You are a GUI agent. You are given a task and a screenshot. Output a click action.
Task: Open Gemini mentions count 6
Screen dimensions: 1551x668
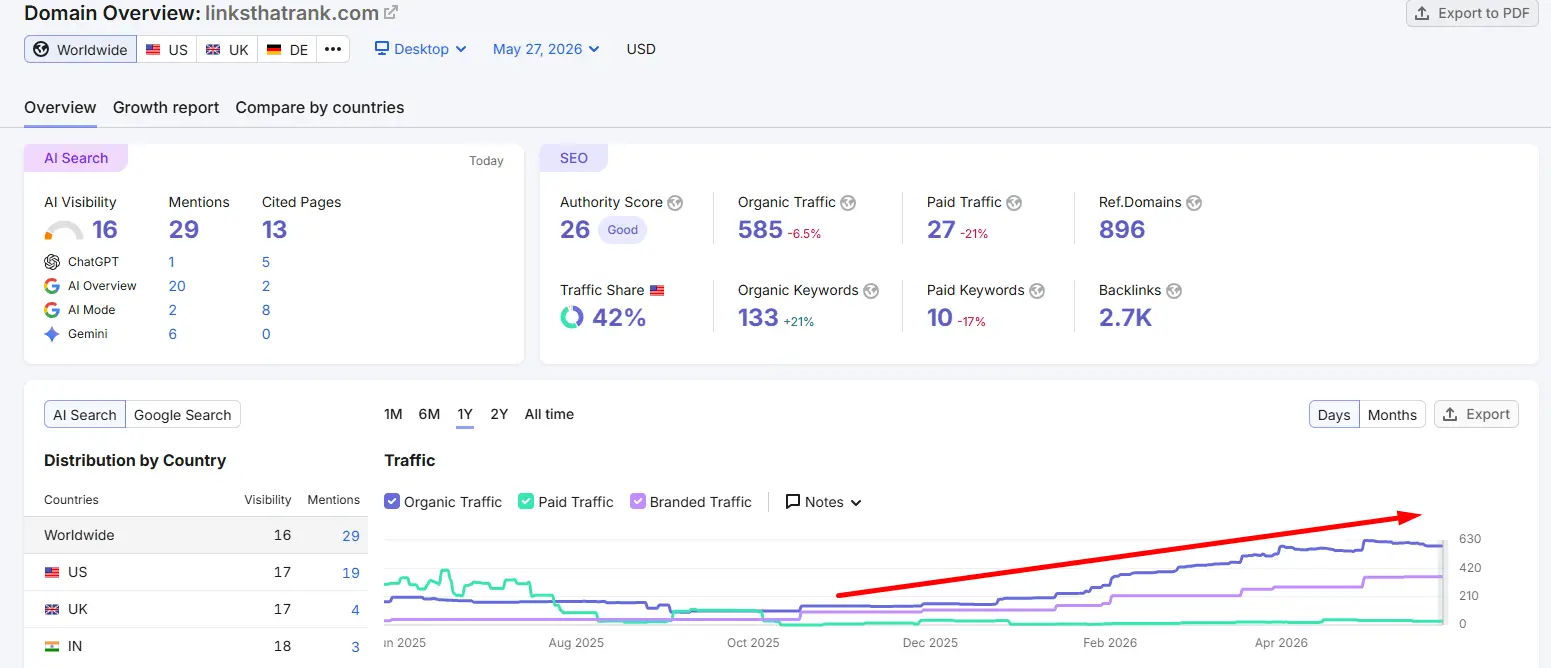pyautogui.click(x=173, y=334)
